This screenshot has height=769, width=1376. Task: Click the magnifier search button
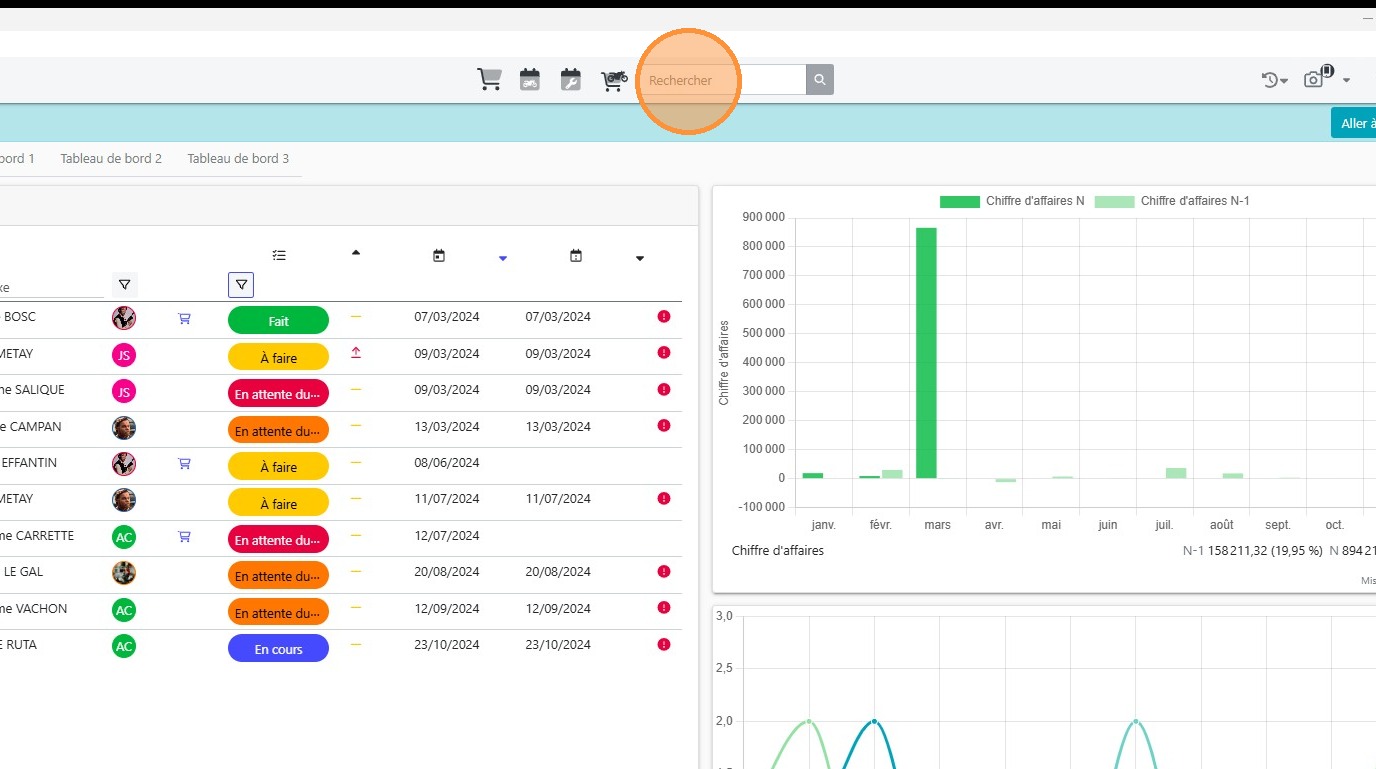(820, 80)
